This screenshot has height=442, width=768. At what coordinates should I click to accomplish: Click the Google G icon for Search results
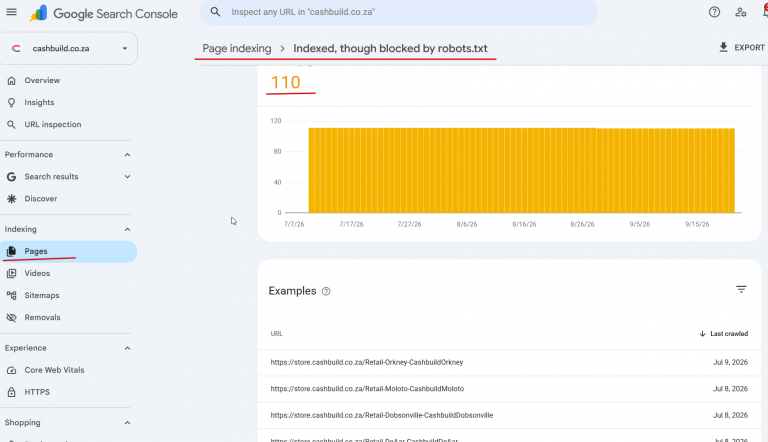pos(11,176)
